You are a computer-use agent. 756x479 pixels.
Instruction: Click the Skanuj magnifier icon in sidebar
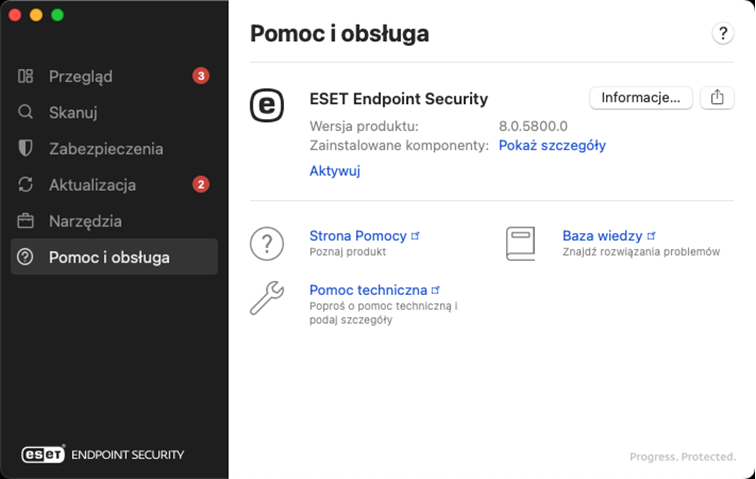point(26,112)
